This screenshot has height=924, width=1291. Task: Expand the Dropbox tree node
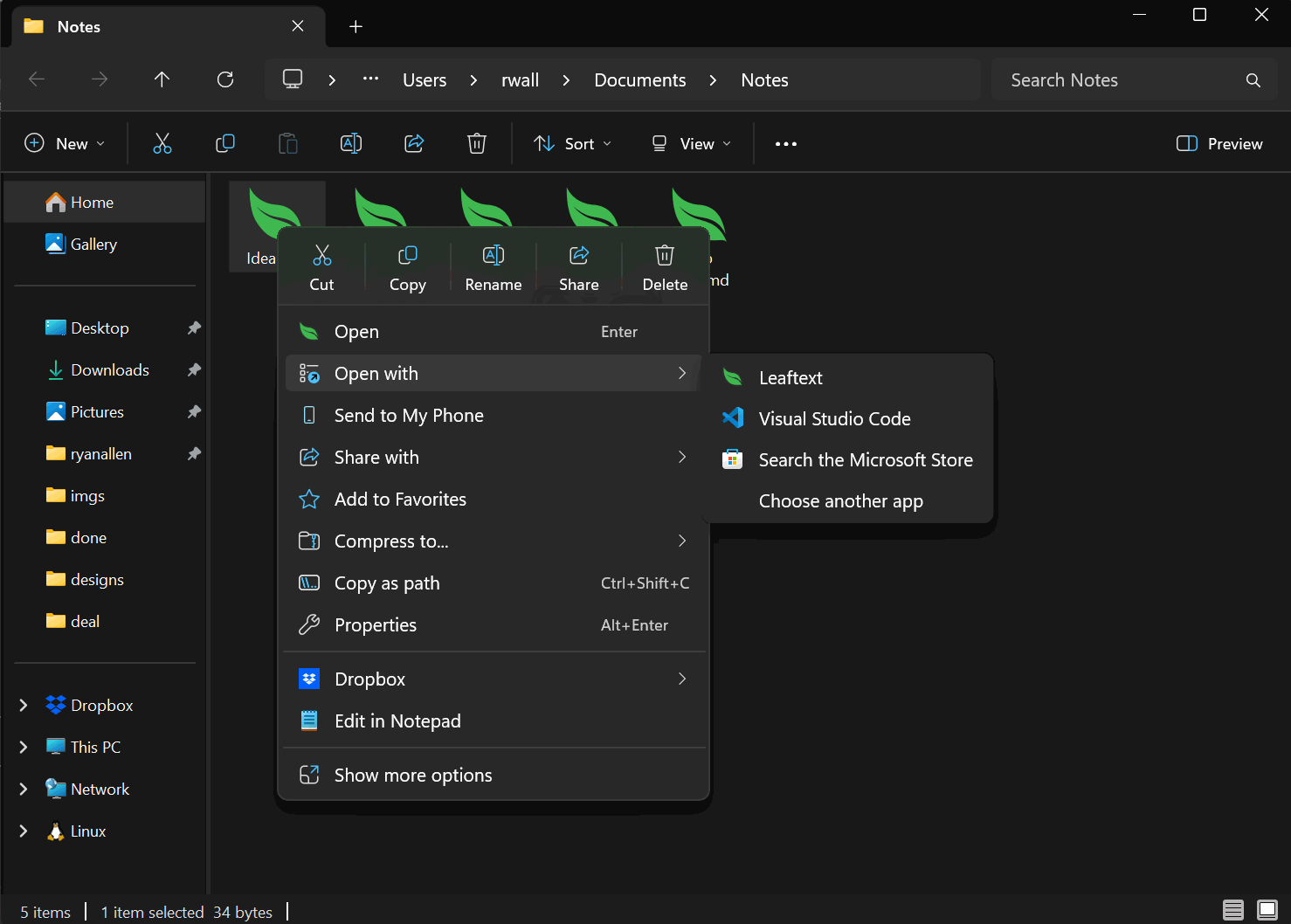tap(24, 706)
